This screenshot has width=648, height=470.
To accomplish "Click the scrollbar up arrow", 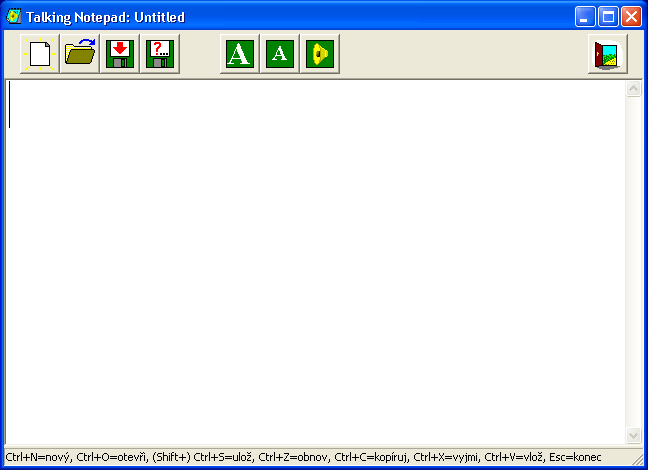I will click(633, 89).
